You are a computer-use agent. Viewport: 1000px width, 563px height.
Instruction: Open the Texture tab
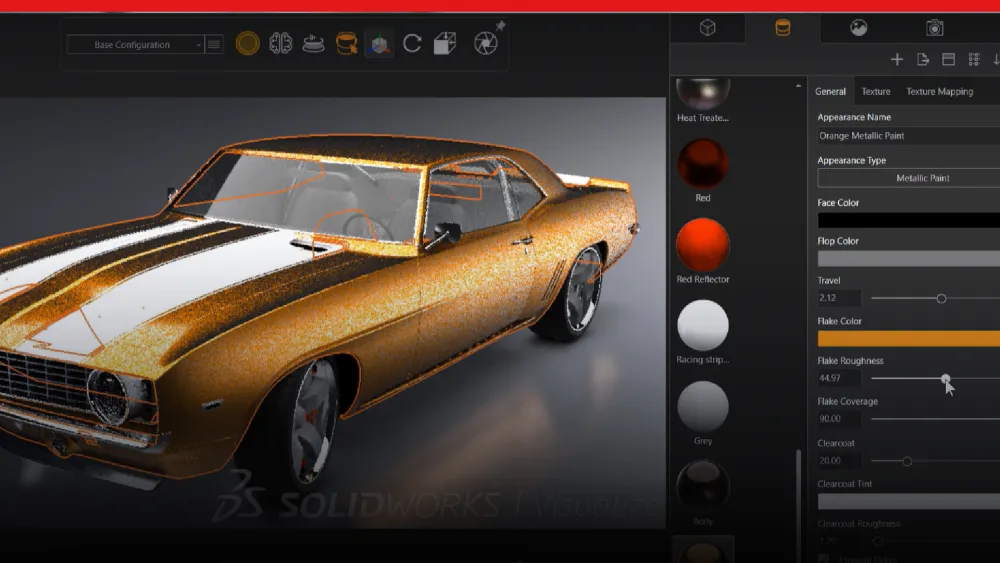pyautogui.click(x=876, y=91)
